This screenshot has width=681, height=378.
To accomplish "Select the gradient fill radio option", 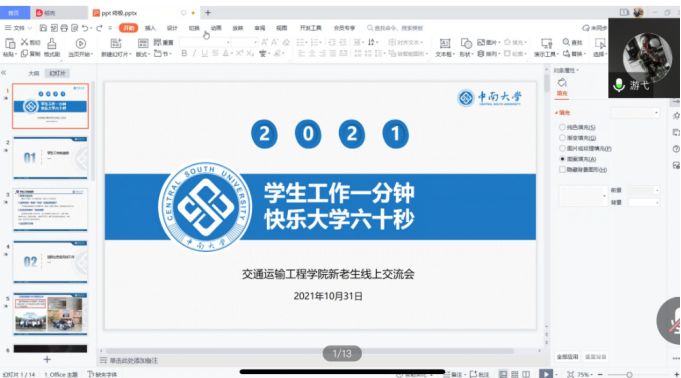I will (x=562, y=138).
